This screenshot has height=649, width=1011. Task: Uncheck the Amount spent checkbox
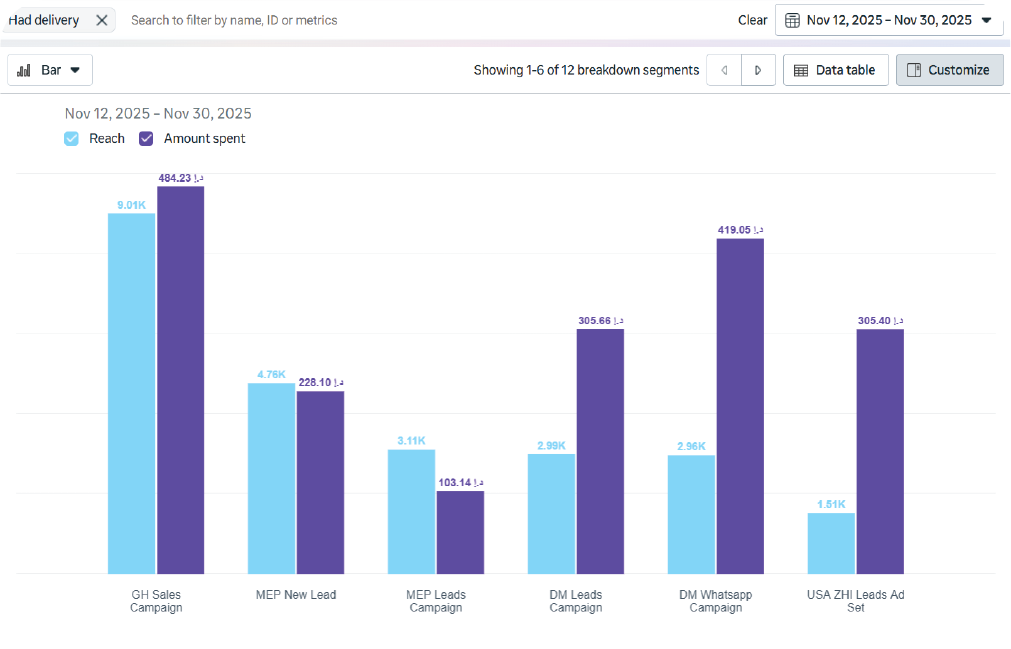click(146, 139)
